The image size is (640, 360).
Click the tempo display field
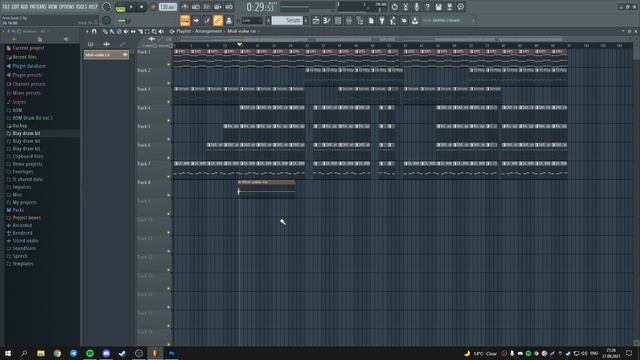[167, 7]
